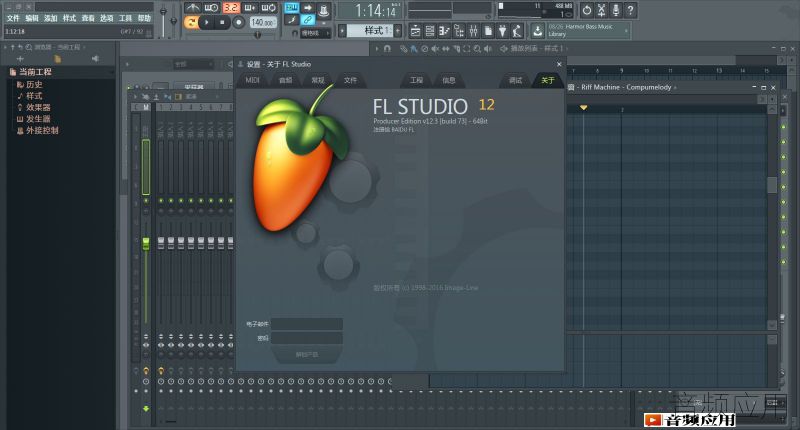Screen dimensions: 800x430
Task: Open the mixer window icon
Action: (x=473, y=32)
